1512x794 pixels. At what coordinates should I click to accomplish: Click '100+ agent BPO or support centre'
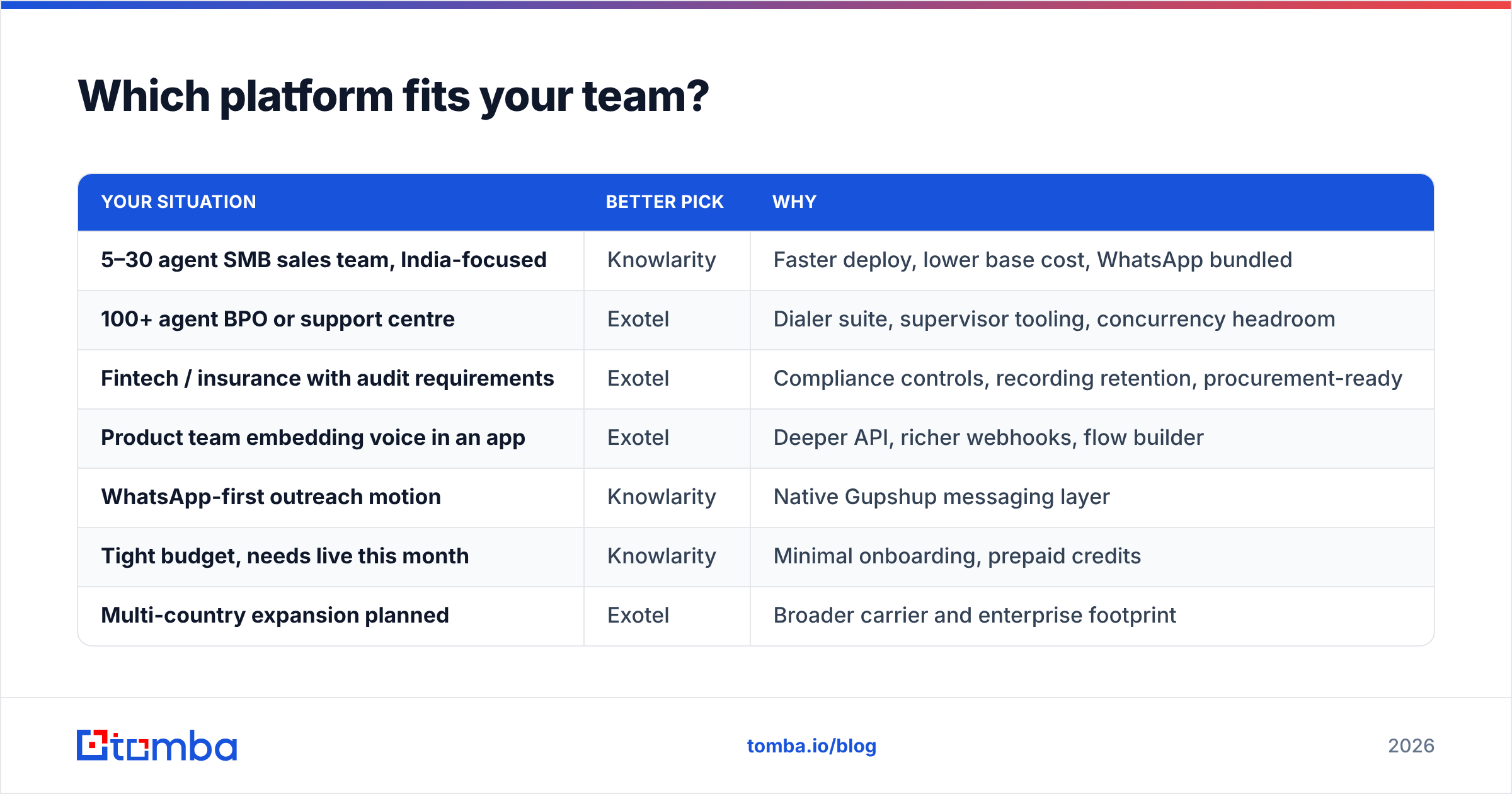point(278,319)
